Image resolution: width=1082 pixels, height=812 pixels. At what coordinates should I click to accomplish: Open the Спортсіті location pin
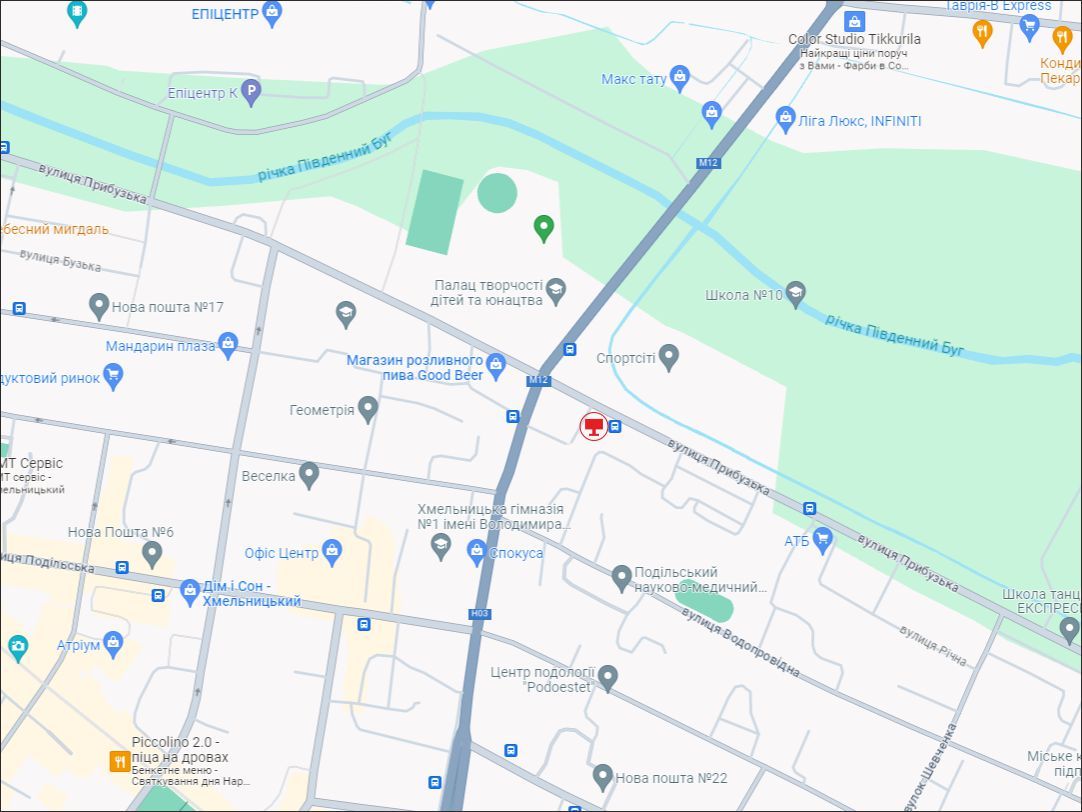[x=669, y=357]
